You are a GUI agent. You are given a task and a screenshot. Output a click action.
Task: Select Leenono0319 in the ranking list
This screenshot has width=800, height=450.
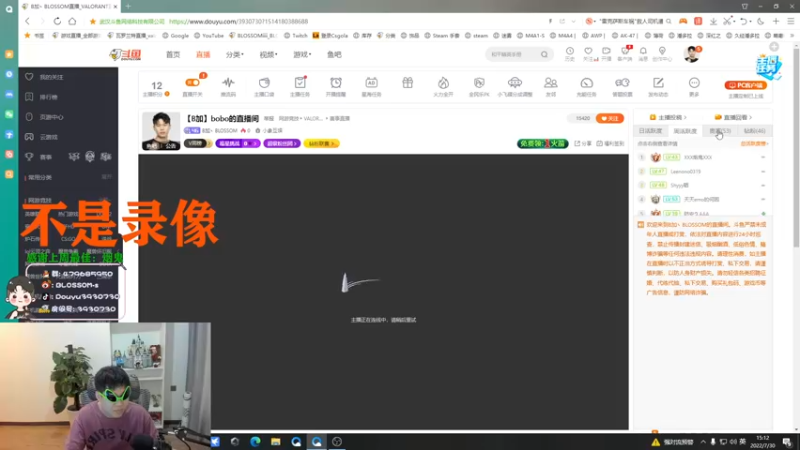[x=685, y=171]
